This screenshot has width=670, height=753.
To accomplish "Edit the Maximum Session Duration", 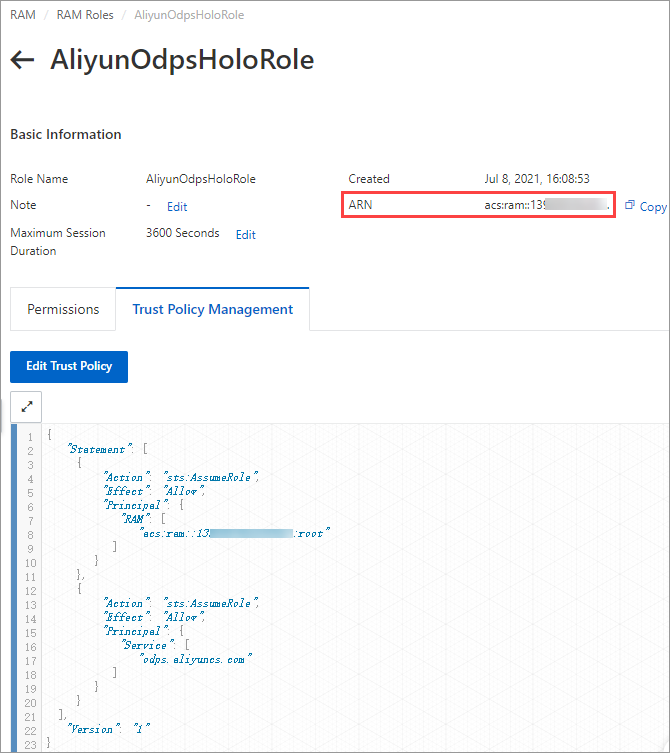I will point(245,234).
